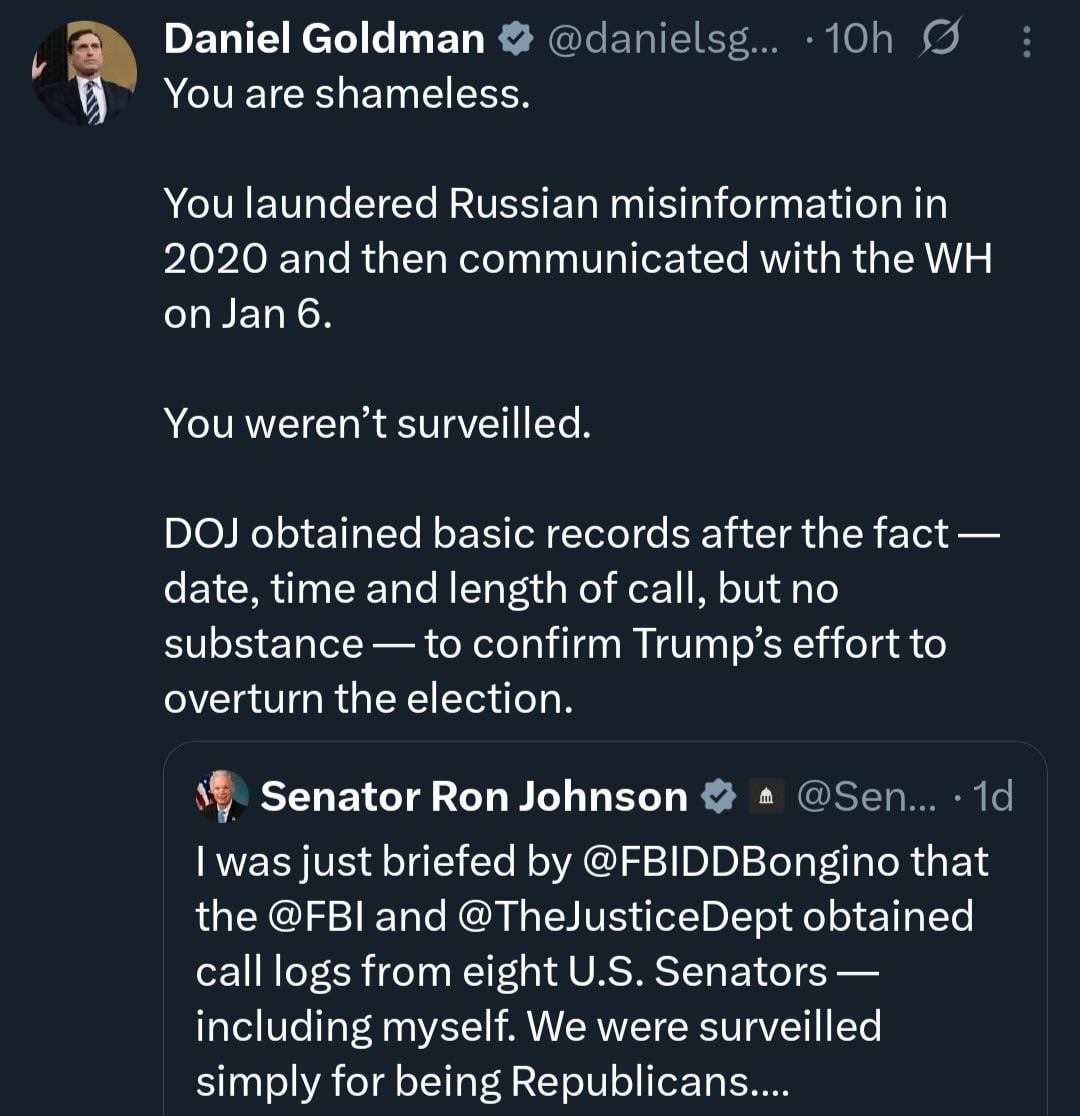
Task: Click the 10h post timestamp
Action: (x=855, y=39)
